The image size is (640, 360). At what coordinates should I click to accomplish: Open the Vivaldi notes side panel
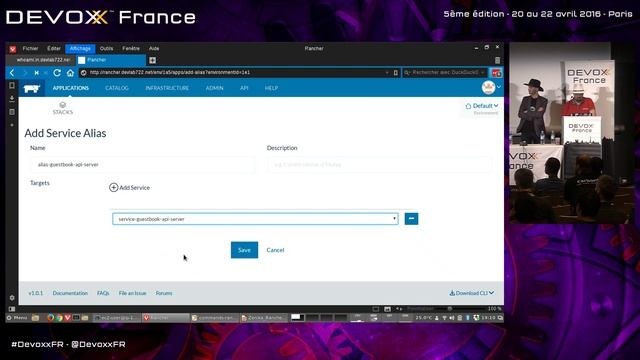(12, 112)
